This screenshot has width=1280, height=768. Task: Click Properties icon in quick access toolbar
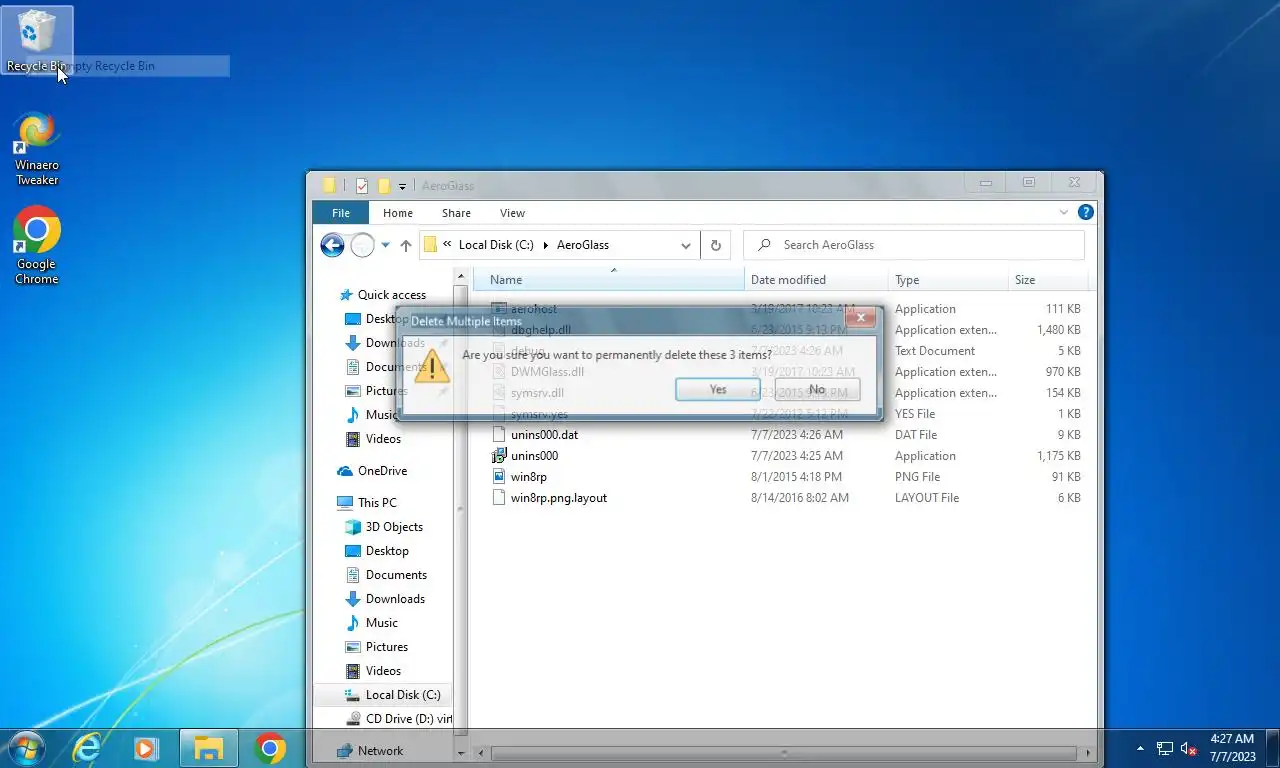tap(361, 186)
